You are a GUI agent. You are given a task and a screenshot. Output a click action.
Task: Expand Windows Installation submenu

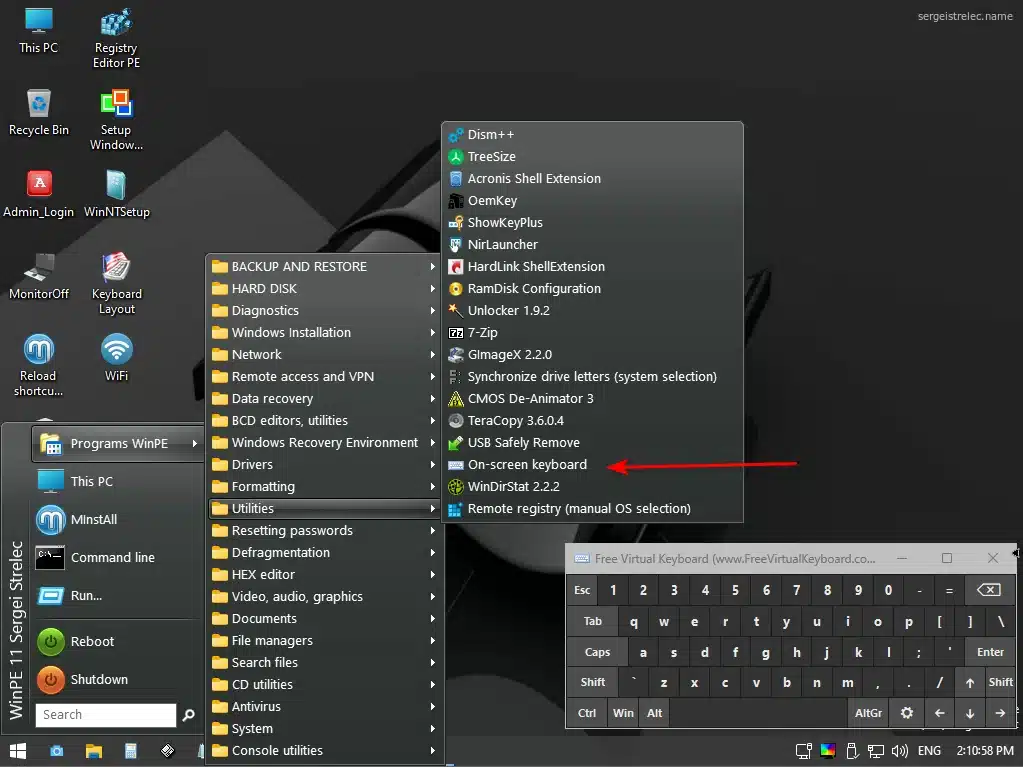pos(324,333)
